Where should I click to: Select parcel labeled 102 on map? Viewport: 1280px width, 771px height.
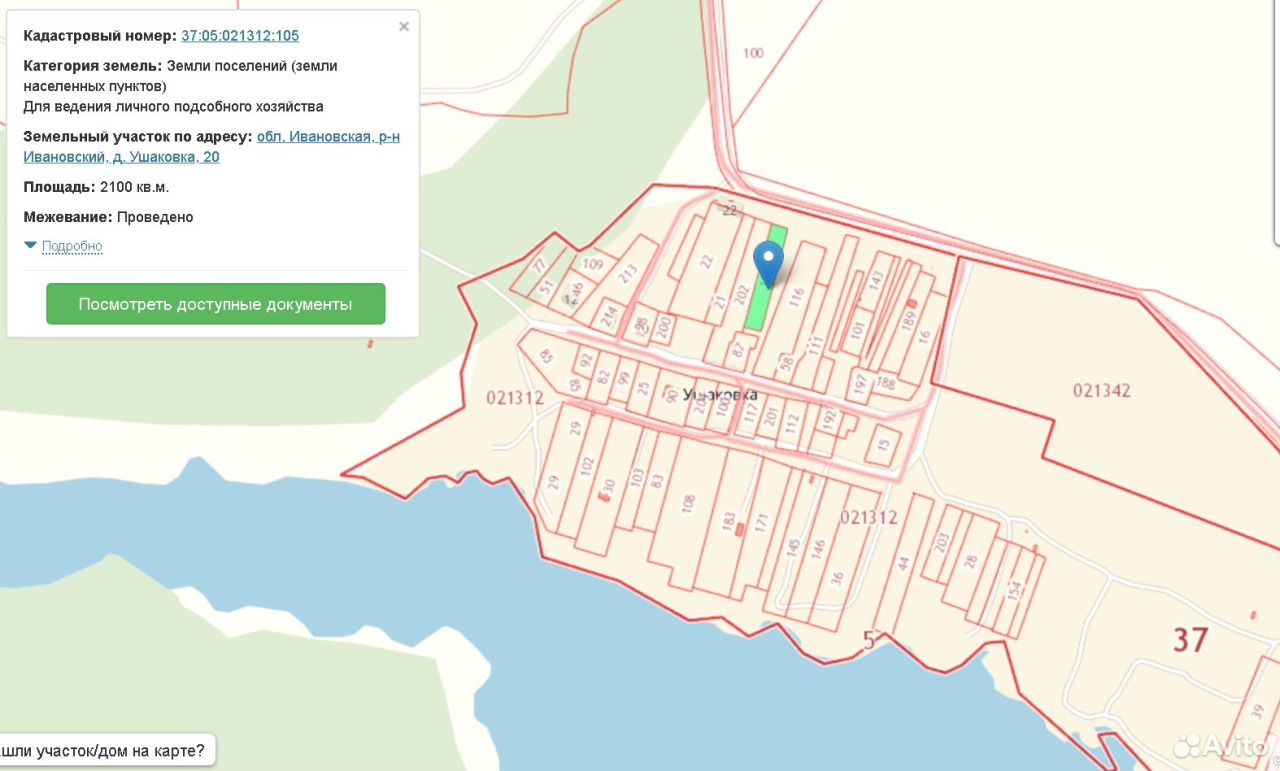coord(587,467)
